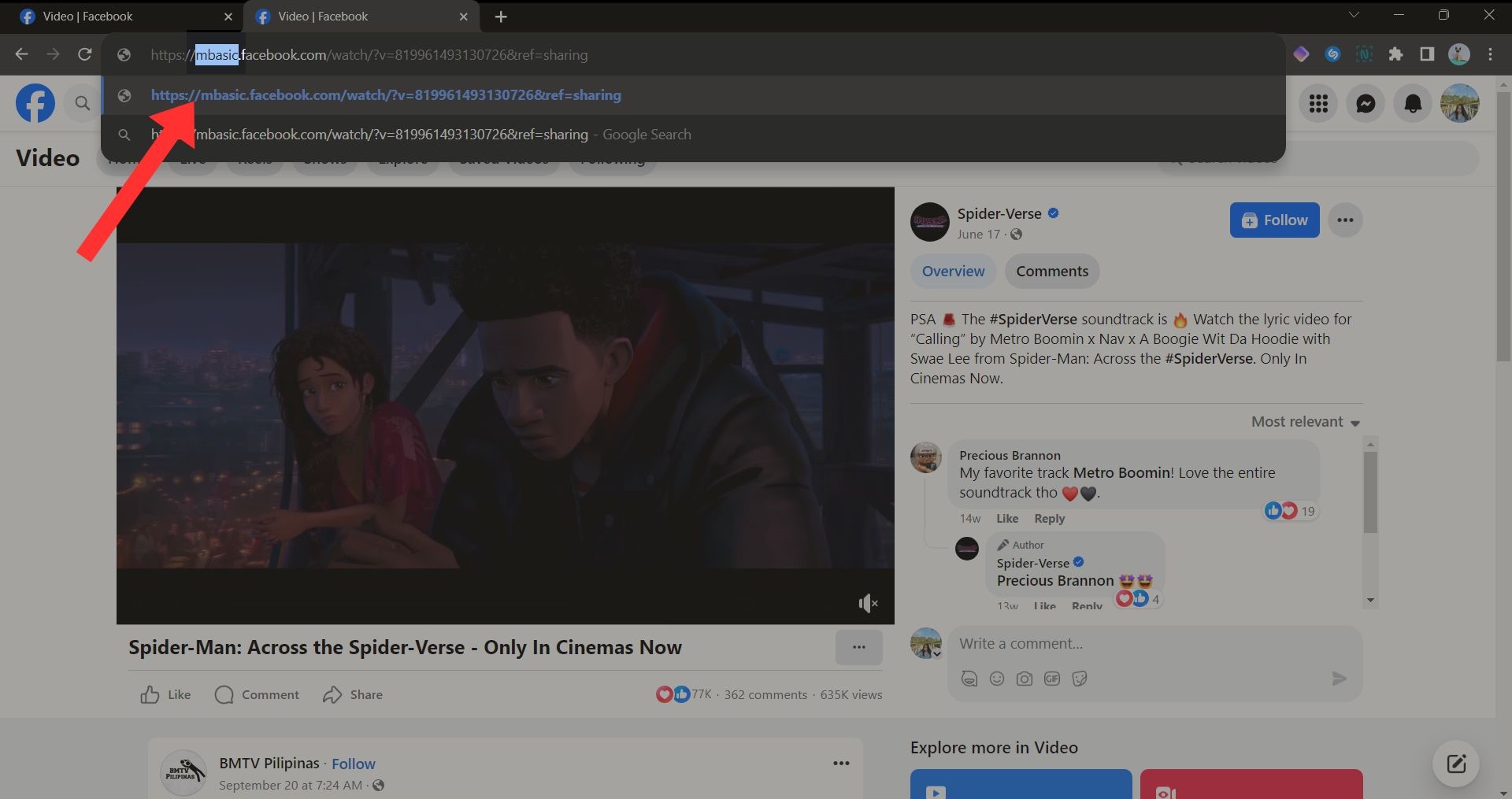Show the Overview tab
Screen dimensions: 1512x799
point(953,272)
